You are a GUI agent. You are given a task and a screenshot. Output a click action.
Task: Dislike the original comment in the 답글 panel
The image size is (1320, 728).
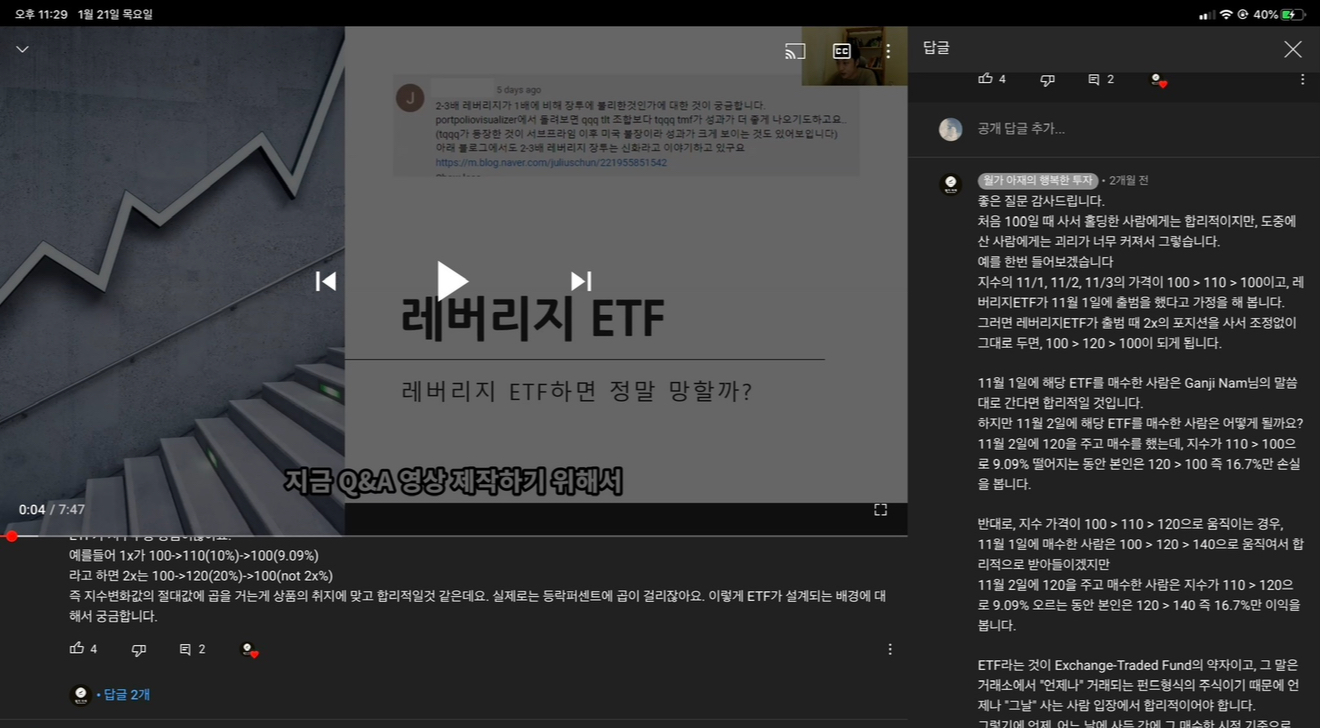click(x=1047, y=79)
